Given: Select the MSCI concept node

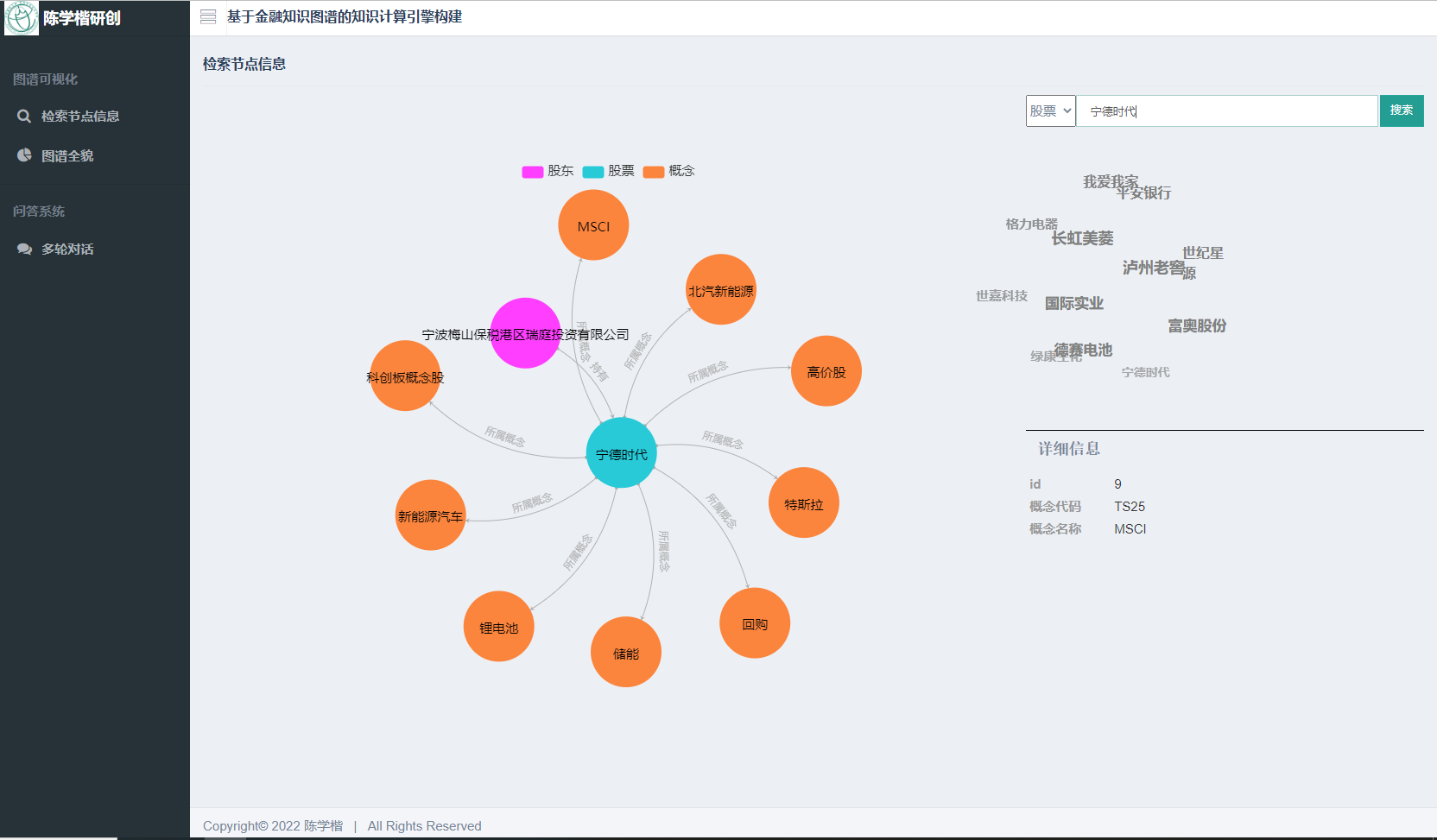Looking at the screenshot, I should point(593,225).
